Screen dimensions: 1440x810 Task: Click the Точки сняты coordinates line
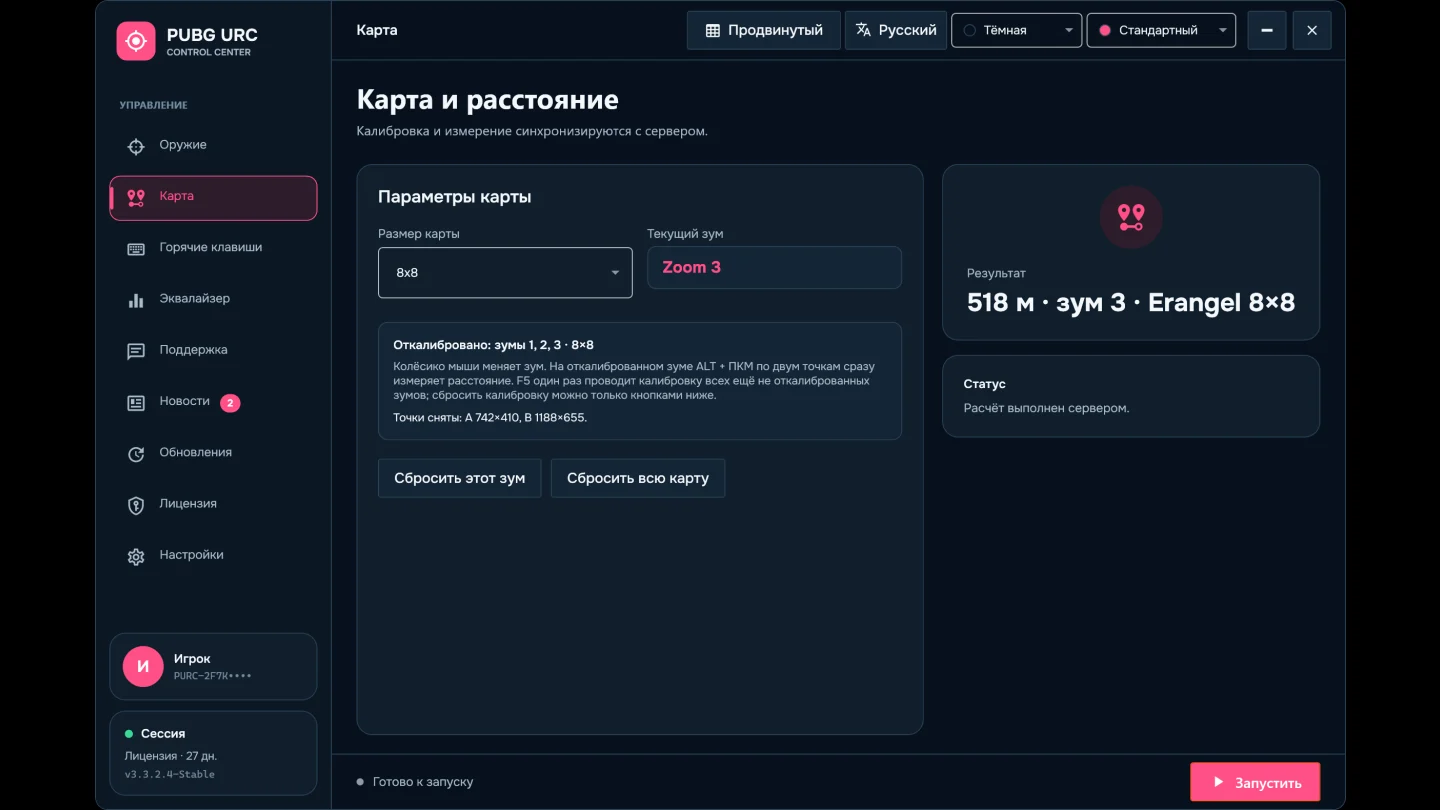pyautogui.click(x=490, y=417)
